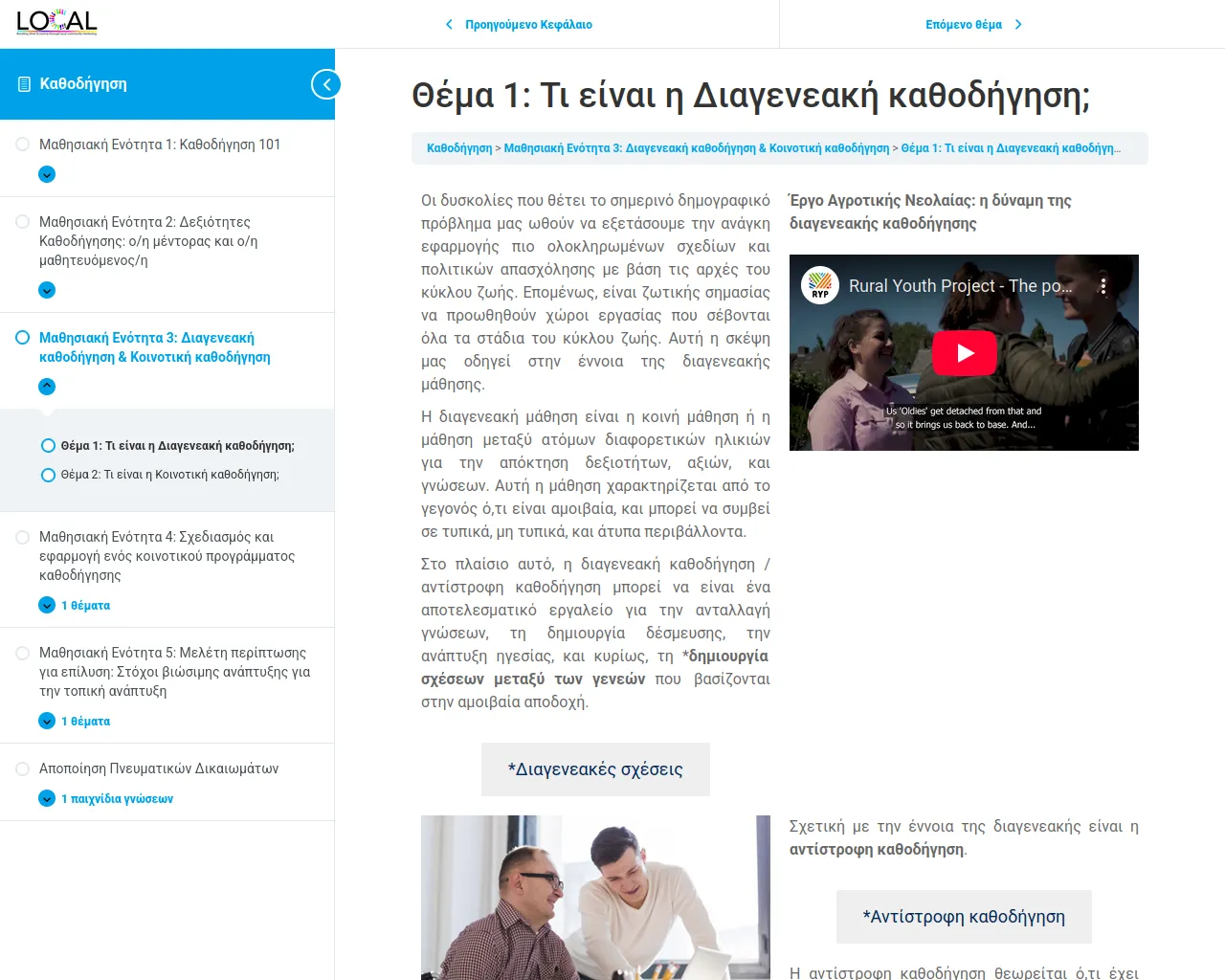Play the Rural Youth Project video
This screenshot has height=980, width=1225.
964,353
